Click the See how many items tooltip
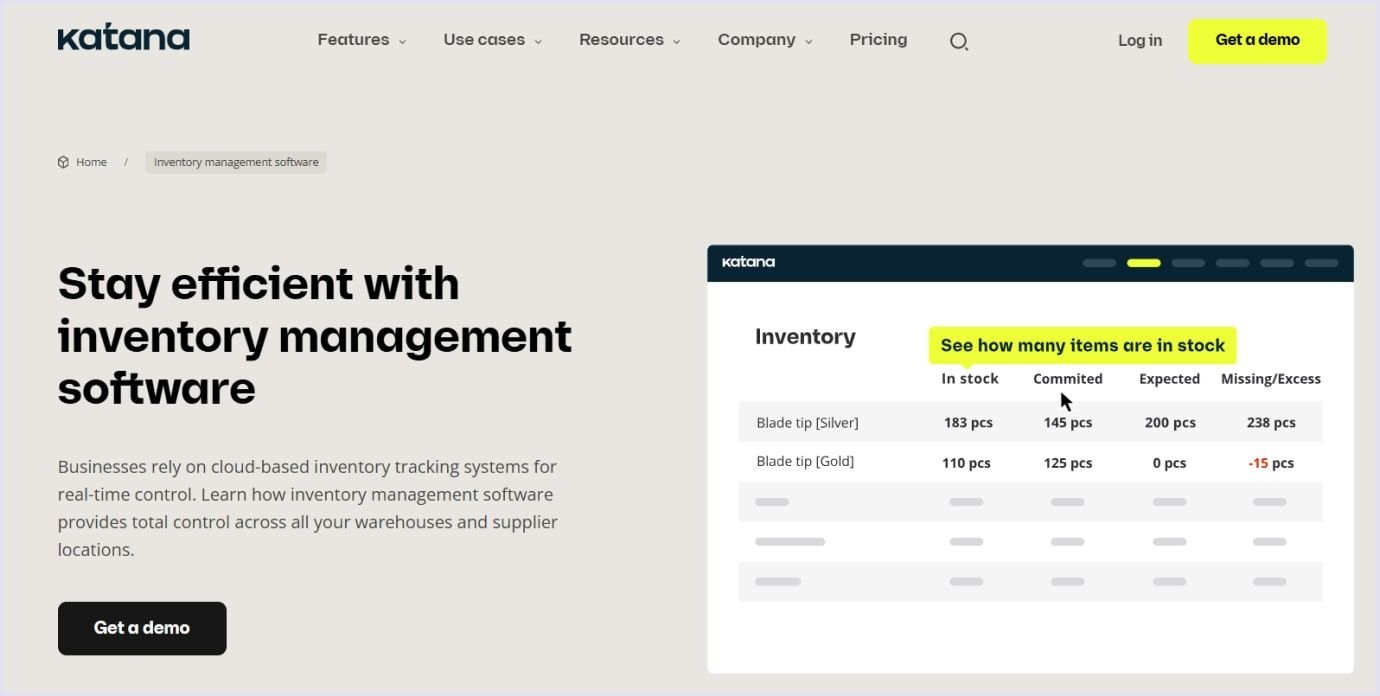The width and height of the screenshot is (1380, 696). click(x=1083, y=345)
